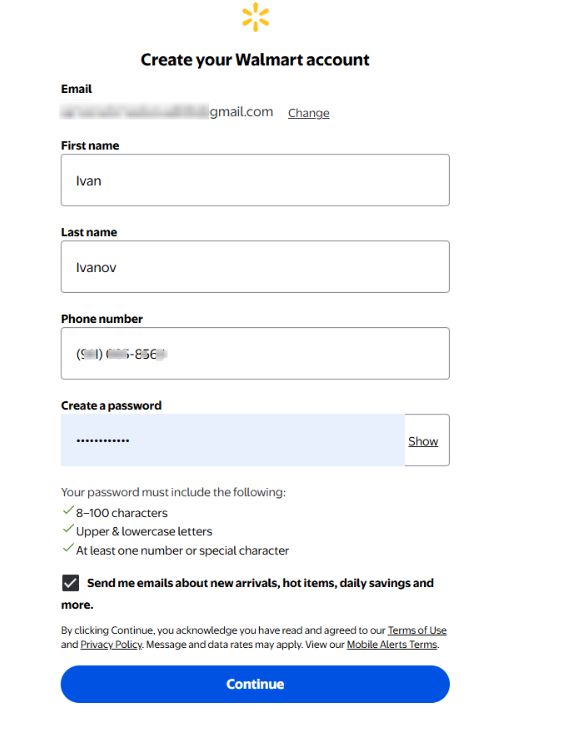Uncheck the promotional emails checkbox
The image size is (567, 731).
click(x=70, y=583)
